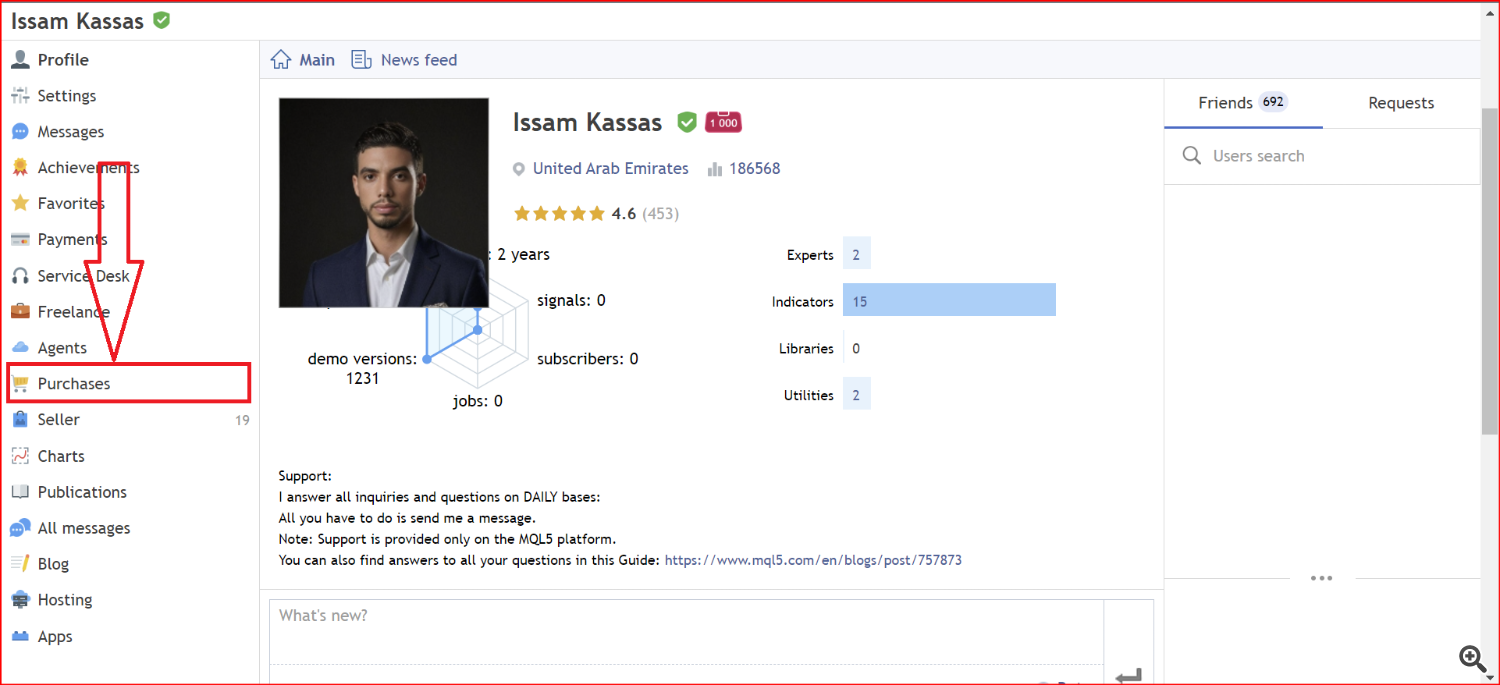The width and height of the screenshot is (1500, 685).
Task: Click the United Arab Emirates location link
Action: click(610, 169)
